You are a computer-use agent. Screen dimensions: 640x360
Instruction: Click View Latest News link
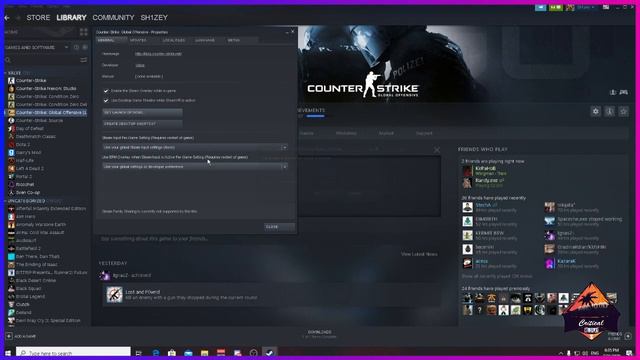[x=419, y=254]
